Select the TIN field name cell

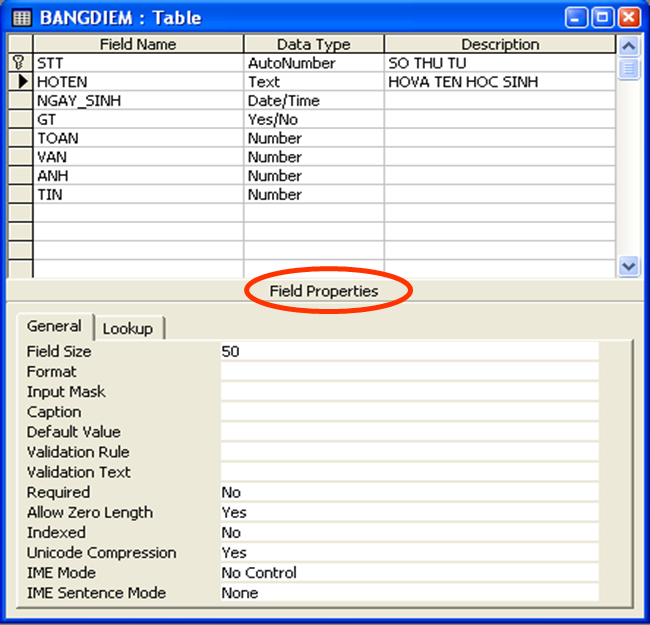point(138,194)
